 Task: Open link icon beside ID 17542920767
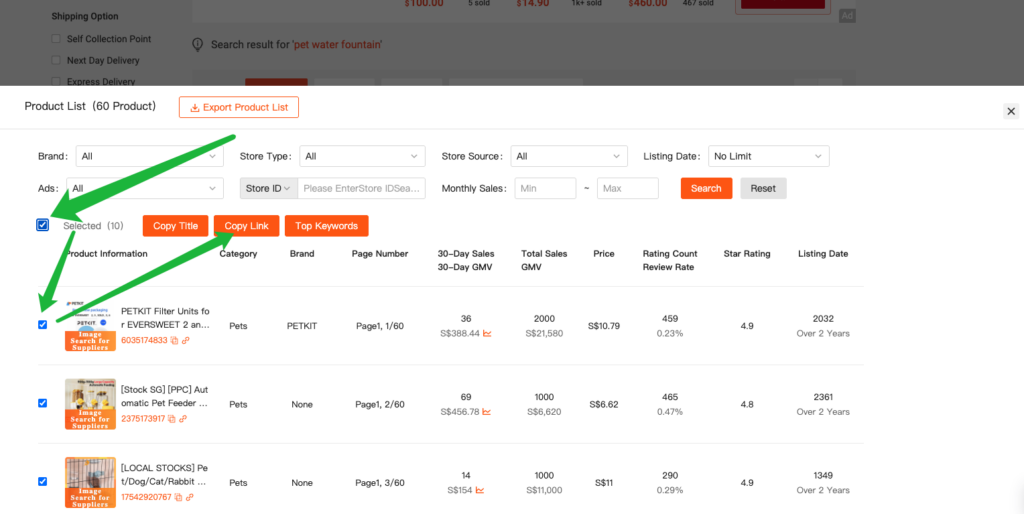click(x=189, y=497)
